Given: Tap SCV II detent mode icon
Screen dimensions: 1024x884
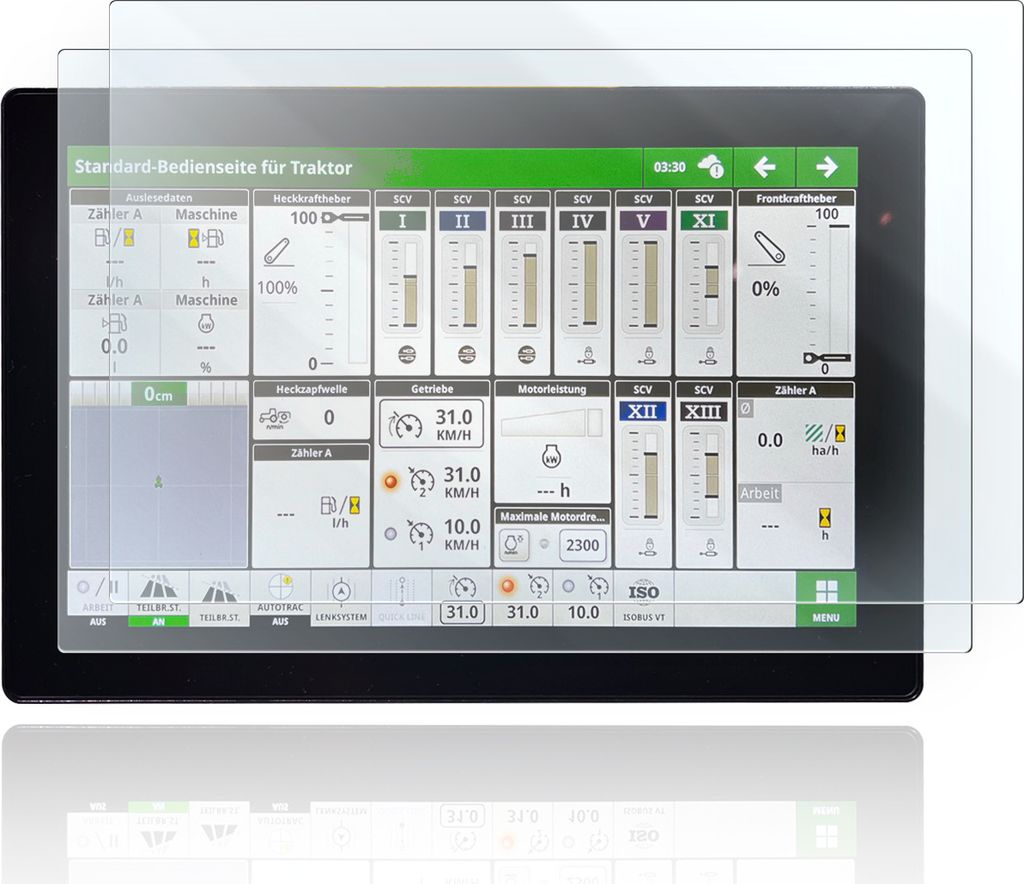Looking at the screenshot, I should (x=466, y=355).
